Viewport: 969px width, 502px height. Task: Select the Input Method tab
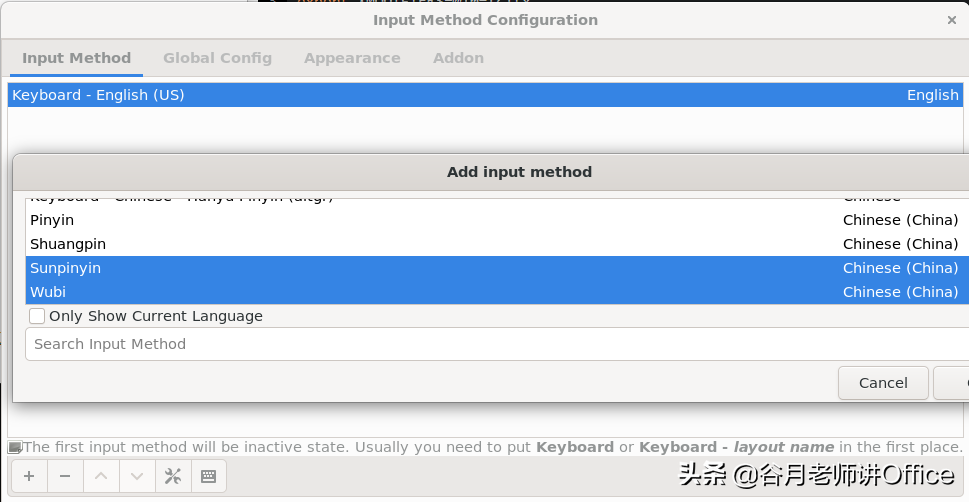point(77,58)
